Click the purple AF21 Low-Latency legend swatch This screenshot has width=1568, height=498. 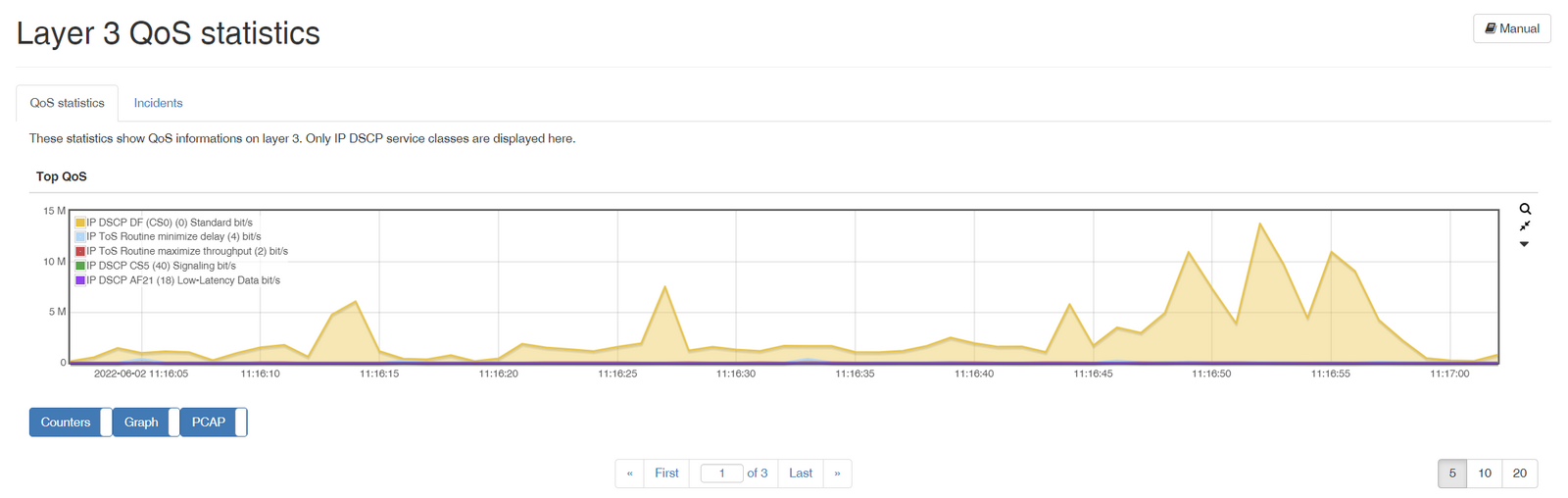click(x=80, y=280)
